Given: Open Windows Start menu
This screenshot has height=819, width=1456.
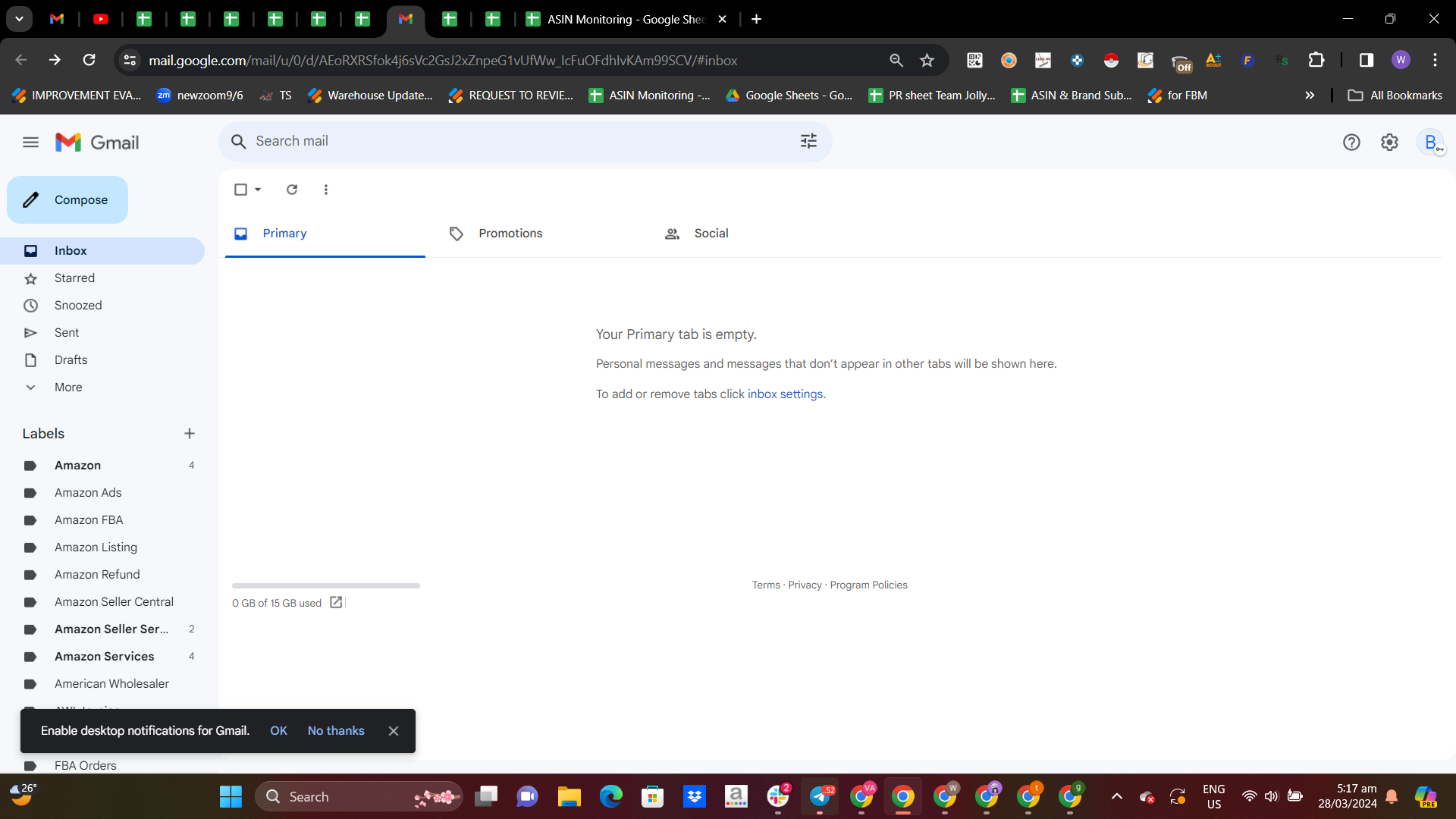Looking at the screenshot, I should pyautogui.click(x=231, y=797).
